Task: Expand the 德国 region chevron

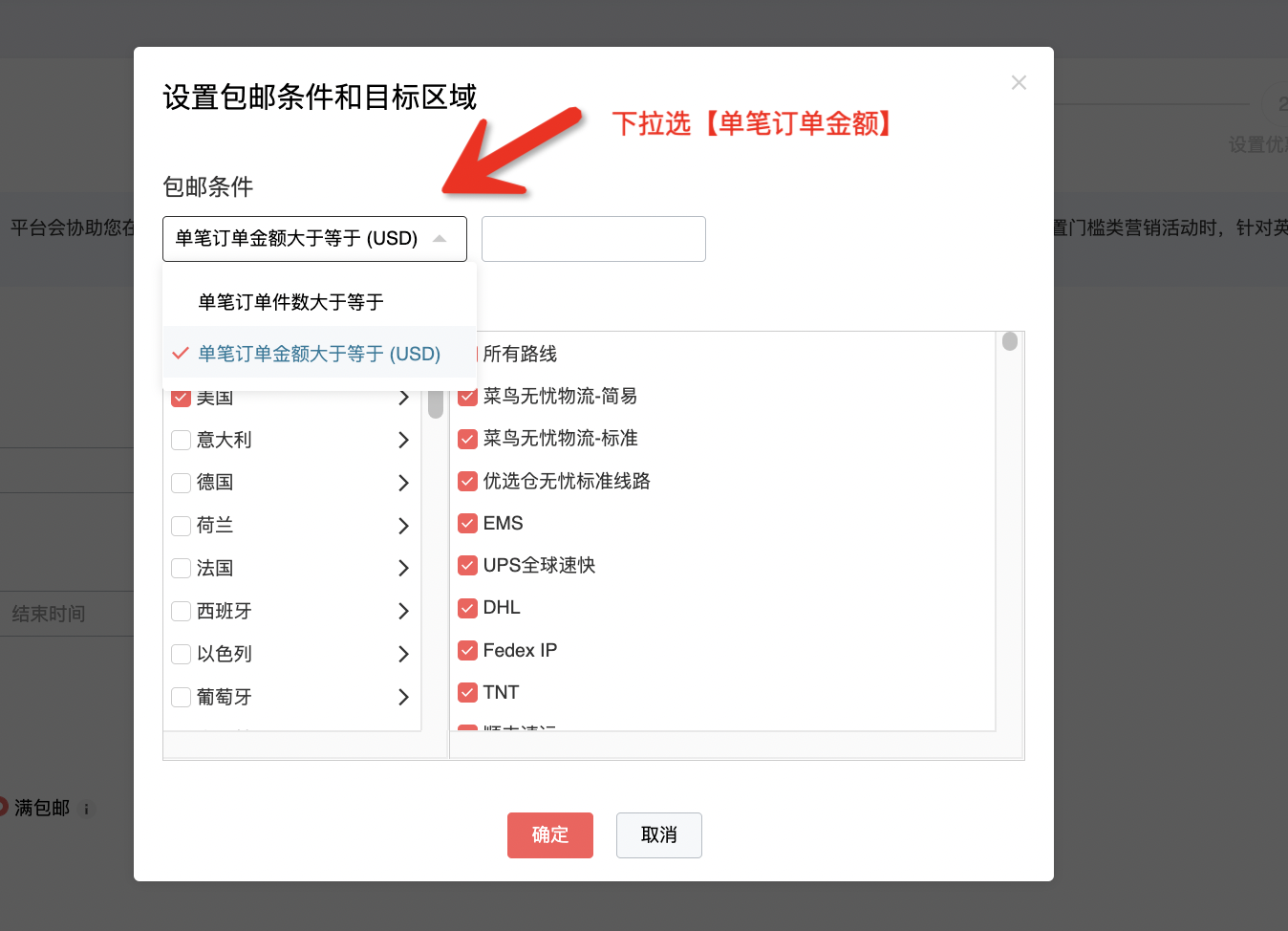Action: (403, 483)
